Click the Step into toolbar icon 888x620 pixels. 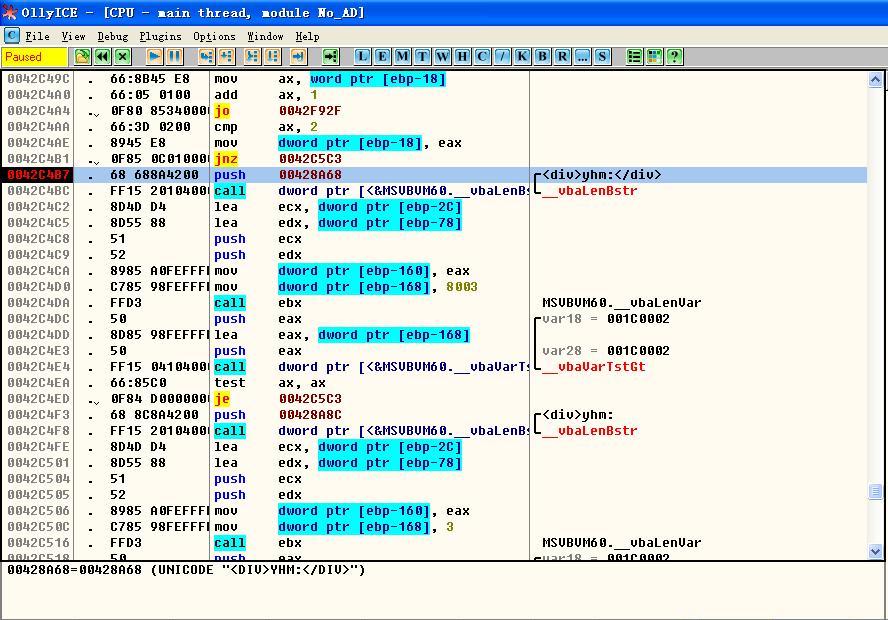[x=206, y=57]
